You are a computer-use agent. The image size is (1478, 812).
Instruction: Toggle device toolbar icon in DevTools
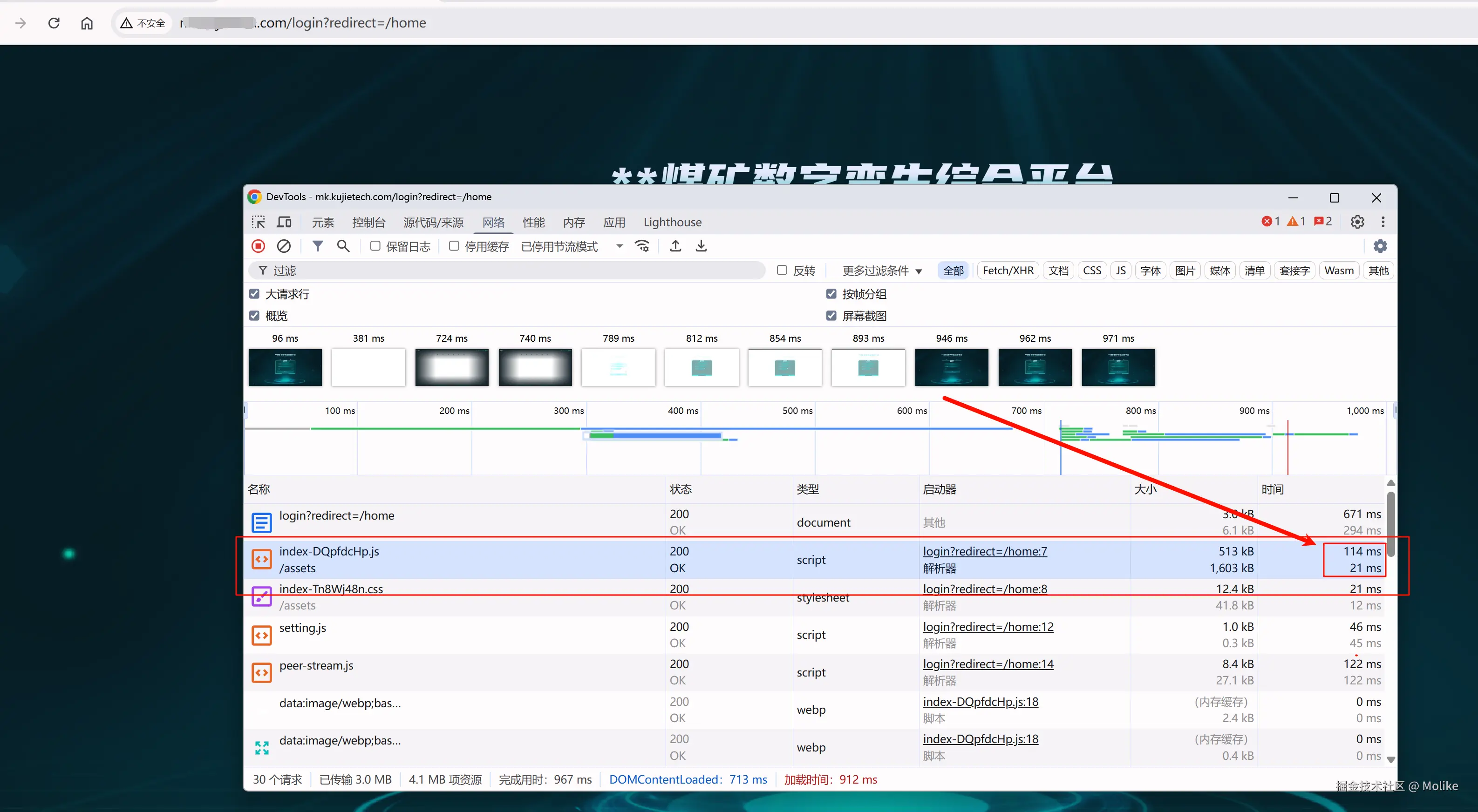click(284, 222)
